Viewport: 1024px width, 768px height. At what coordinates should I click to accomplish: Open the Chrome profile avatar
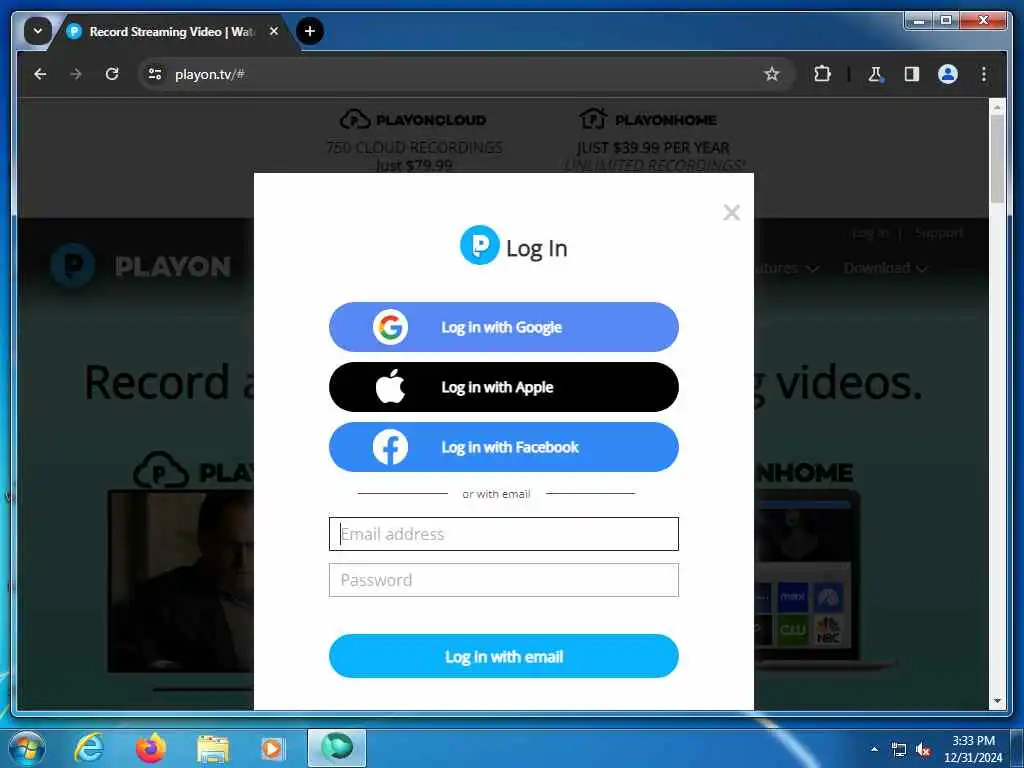pyautogui.click(x=948, y=74)
